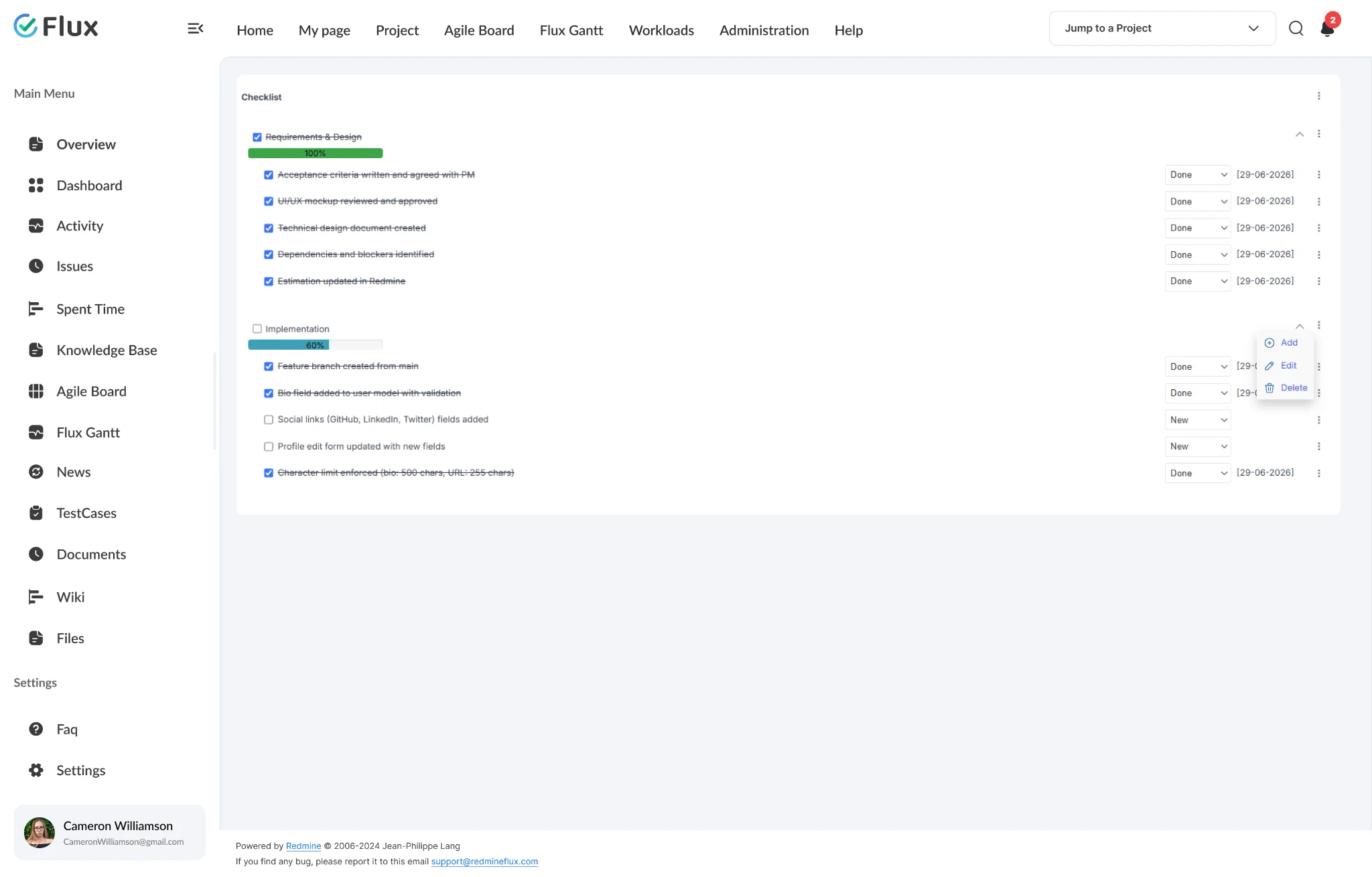Follow the Redmine link in the footer

tap(303, 846)
